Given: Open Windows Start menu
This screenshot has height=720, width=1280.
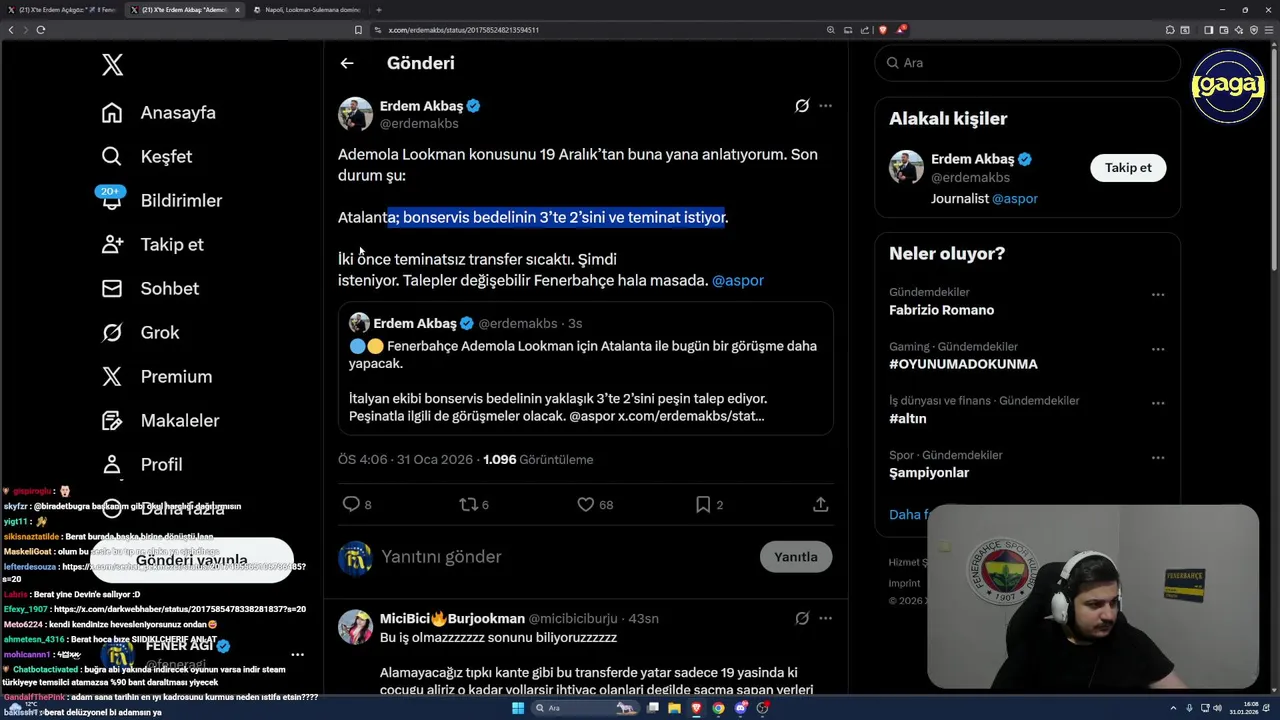Looking at the screenshot, I should [x=518, y=708].
